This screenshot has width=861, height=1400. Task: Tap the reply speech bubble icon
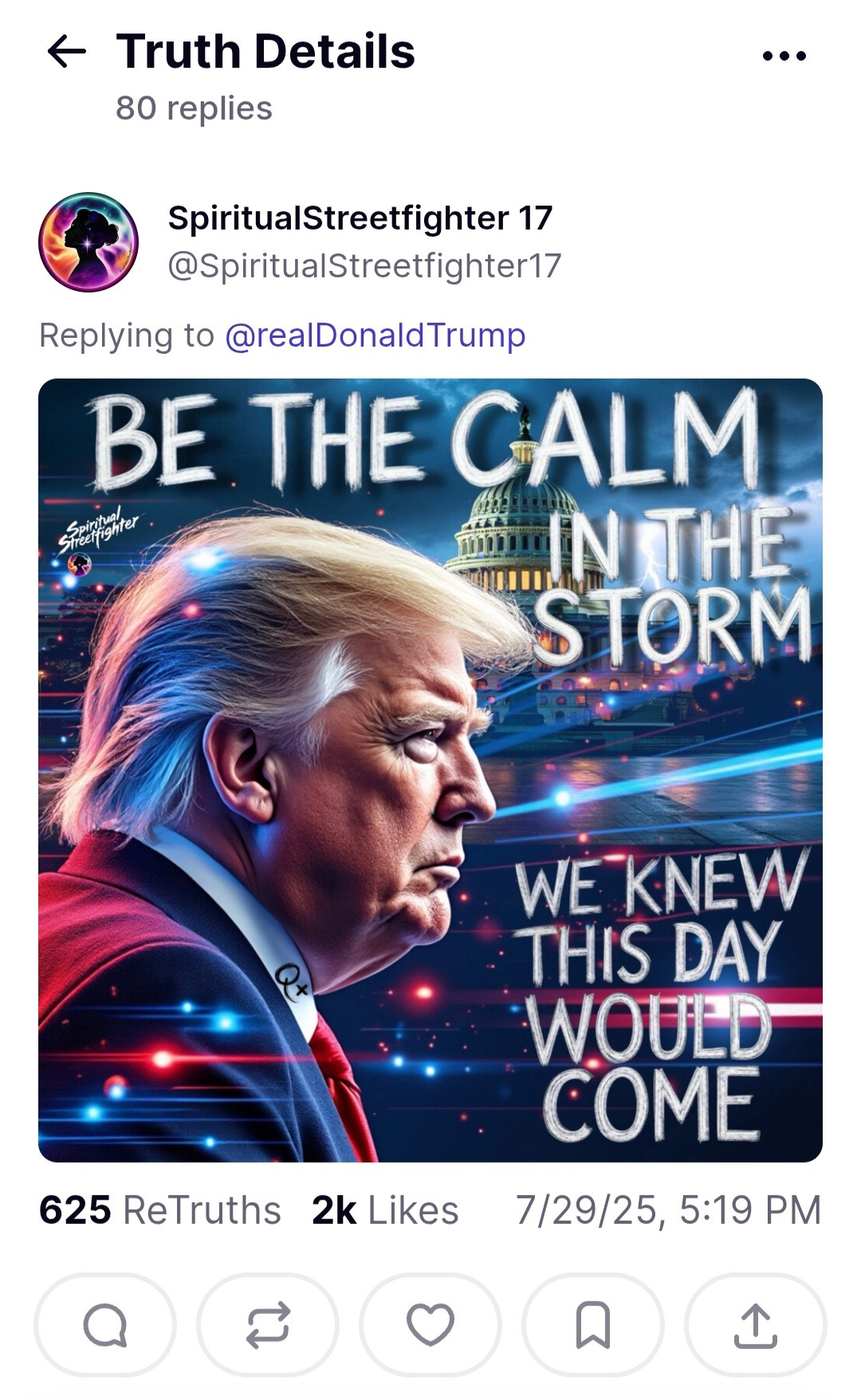[x=105, y=1324]
